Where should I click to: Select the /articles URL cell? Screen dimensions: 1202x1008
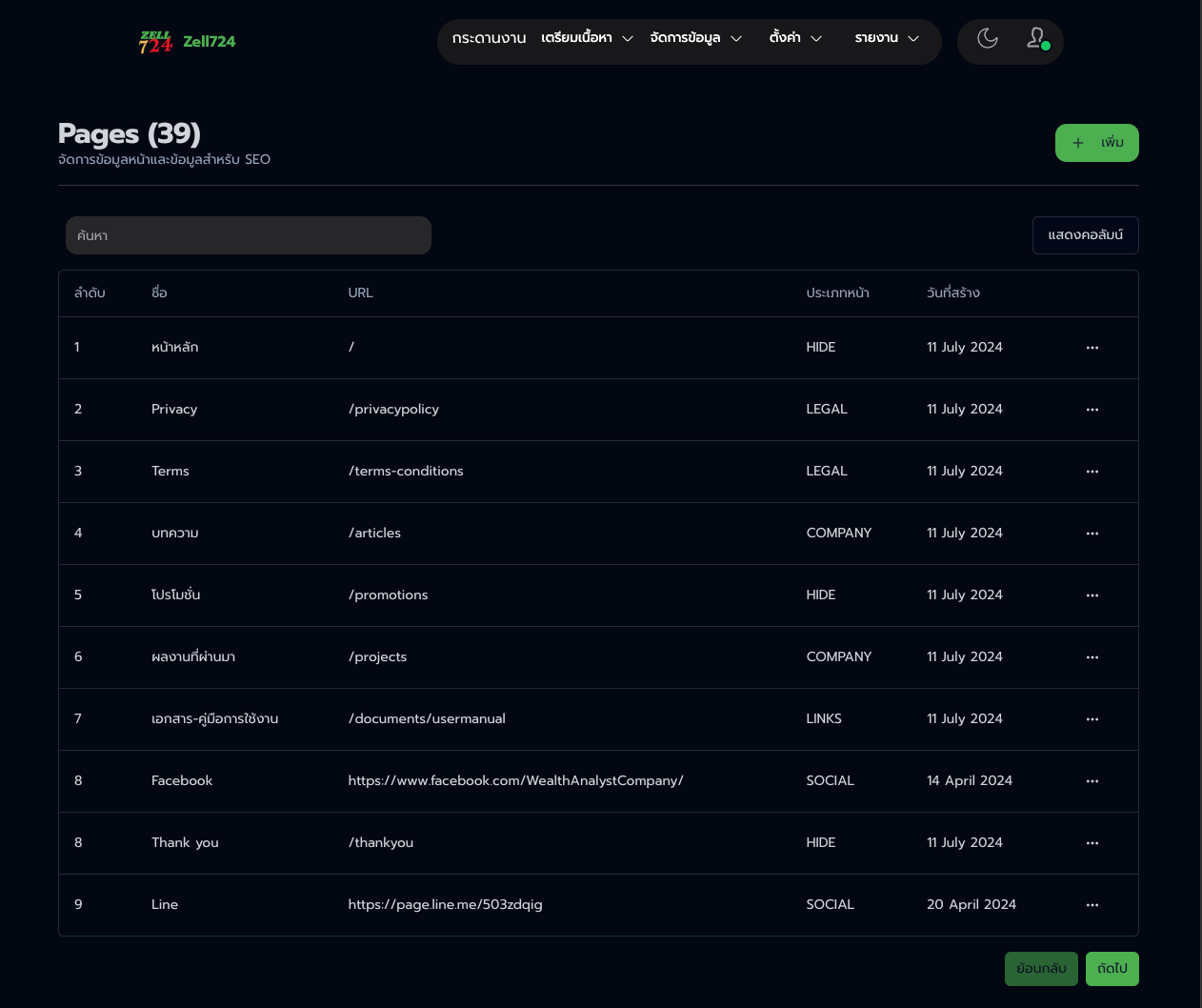pyautogui.click(x=374, y=534)
